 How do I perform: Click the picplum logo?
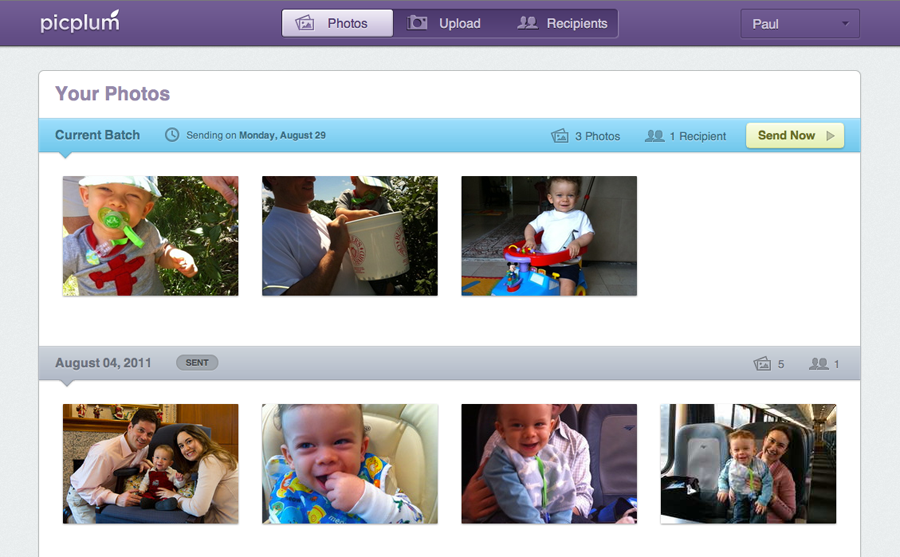point(80,22)
